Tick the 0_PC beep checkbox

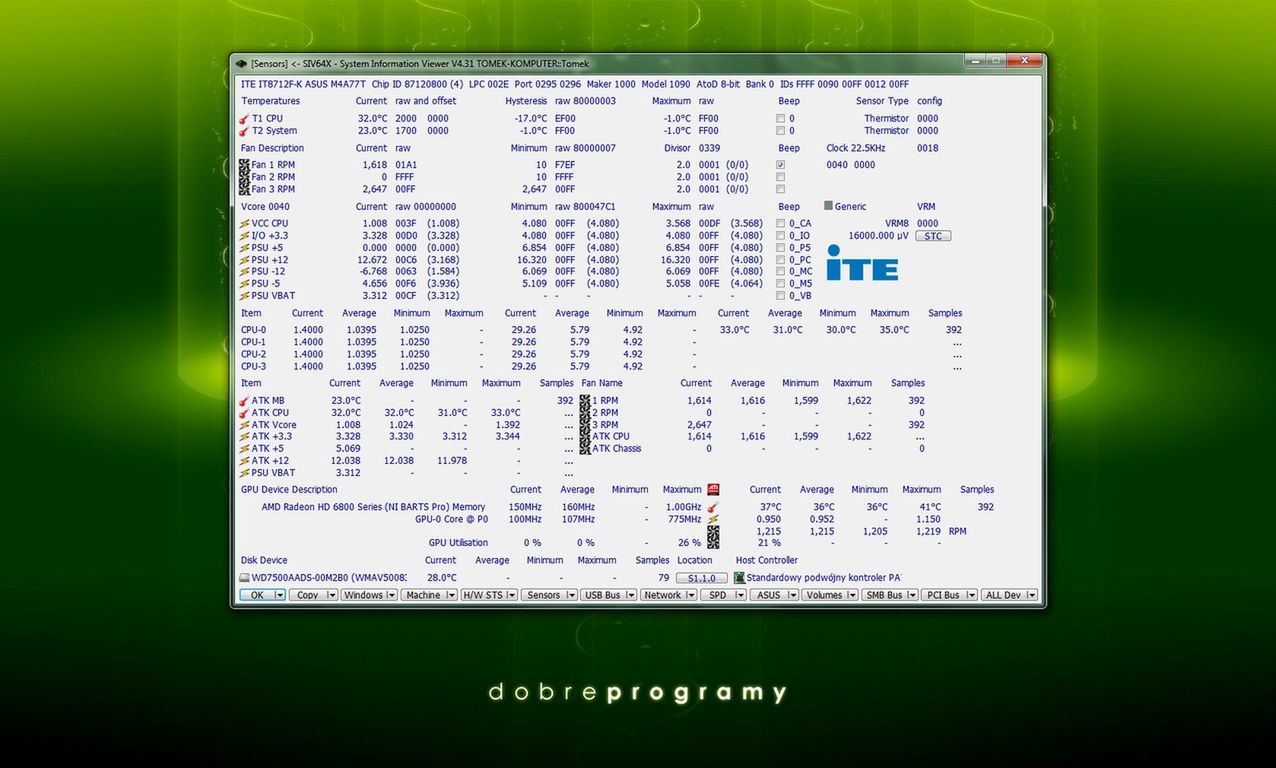(781, 260)
